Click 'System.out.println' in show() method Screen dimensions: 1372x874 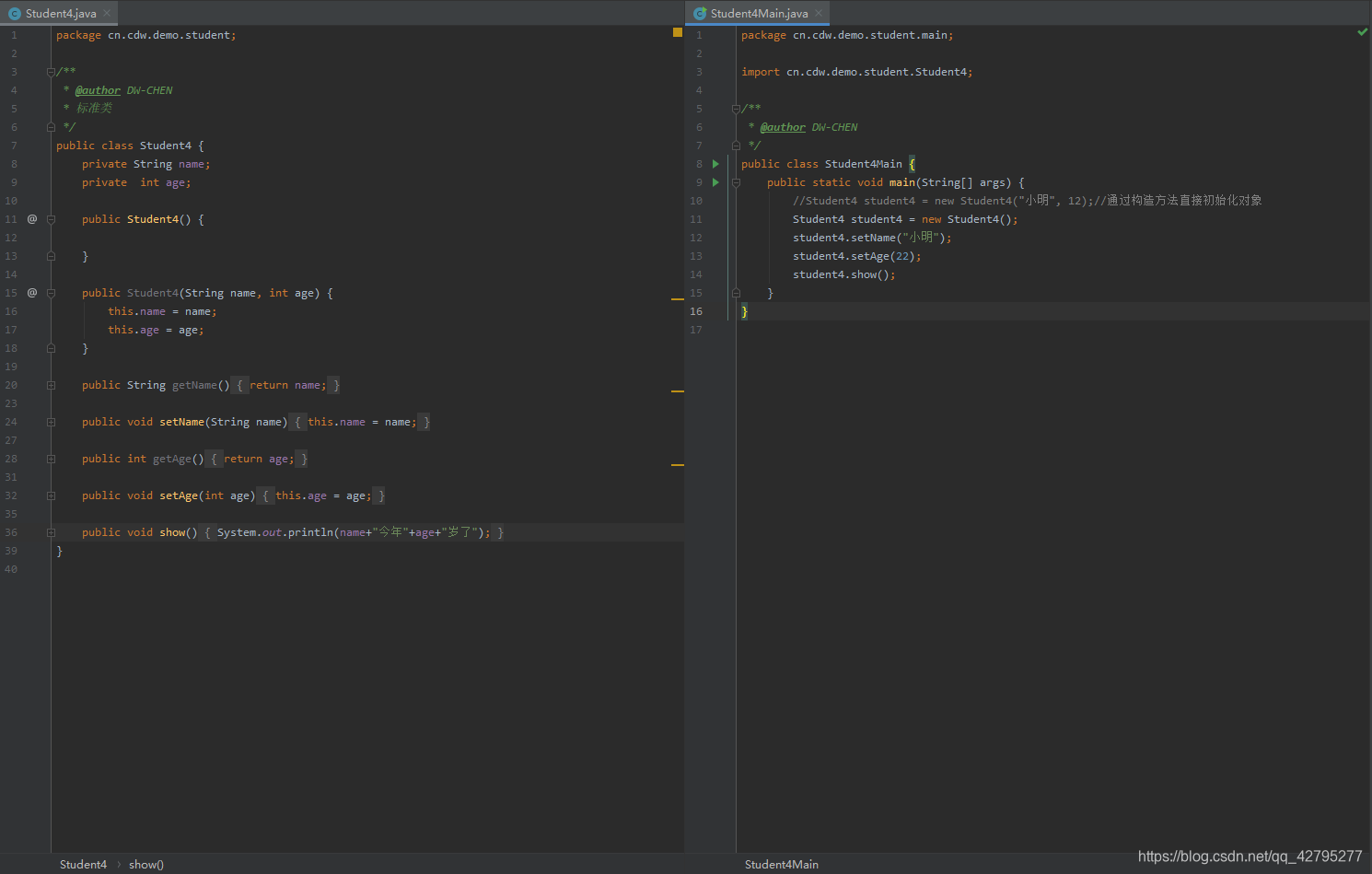click(275, 532)
